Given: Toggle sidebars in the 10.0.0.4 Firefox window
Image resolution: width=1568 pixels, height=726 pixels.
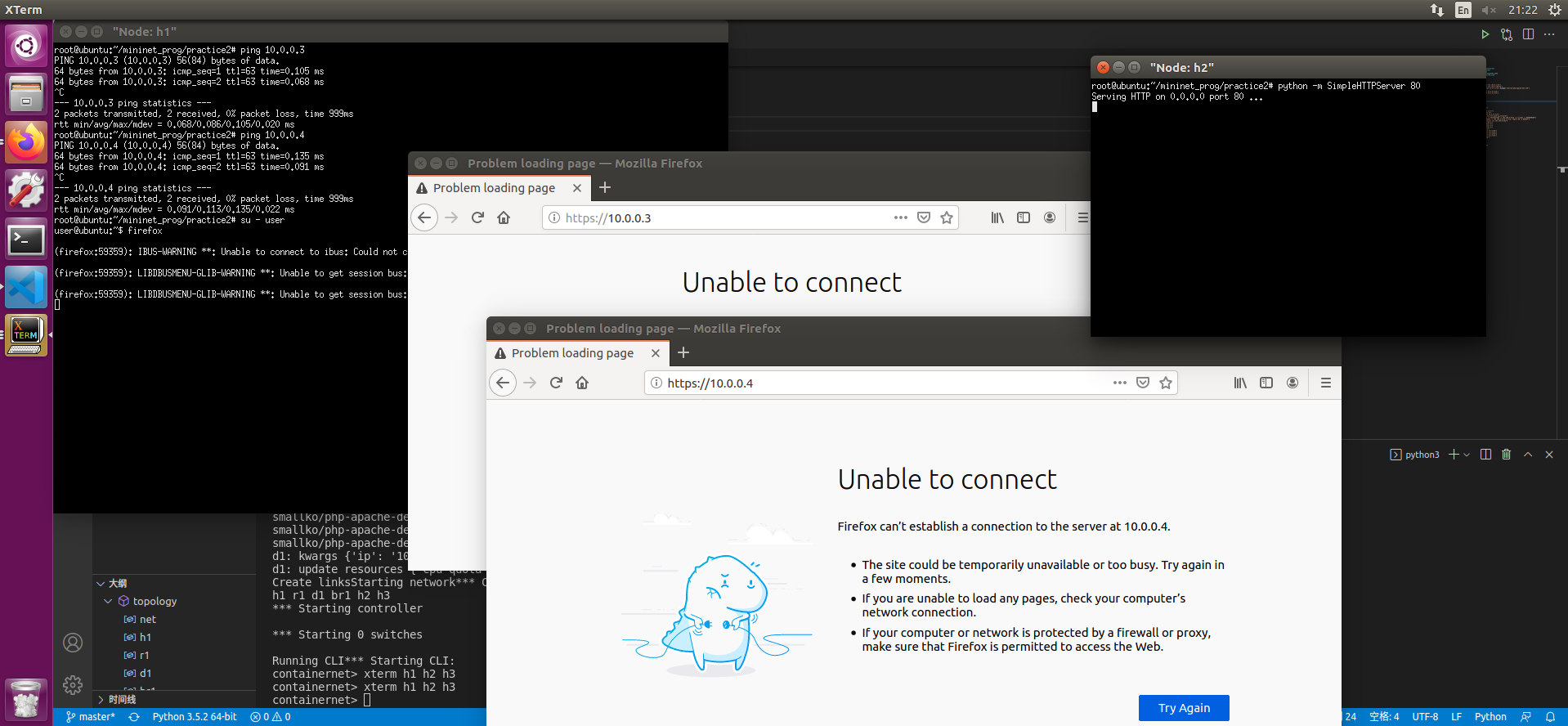Looking at the screenshot, I should 1266,383.
